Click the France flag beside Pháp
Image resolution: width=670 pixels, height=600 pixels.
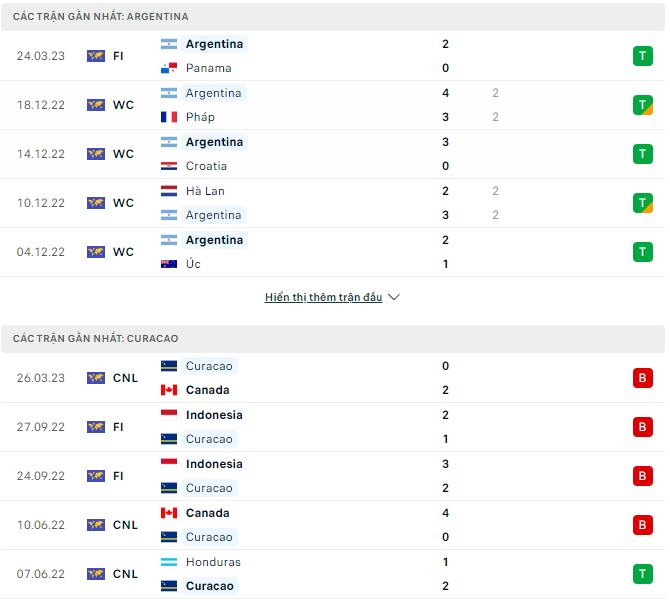click(168, 117)
